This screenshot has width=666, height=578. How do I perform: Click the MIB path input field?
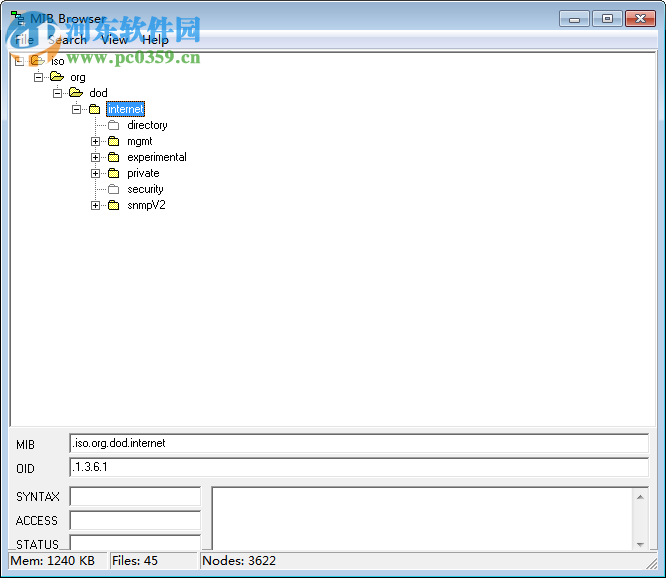pos(359,443)
